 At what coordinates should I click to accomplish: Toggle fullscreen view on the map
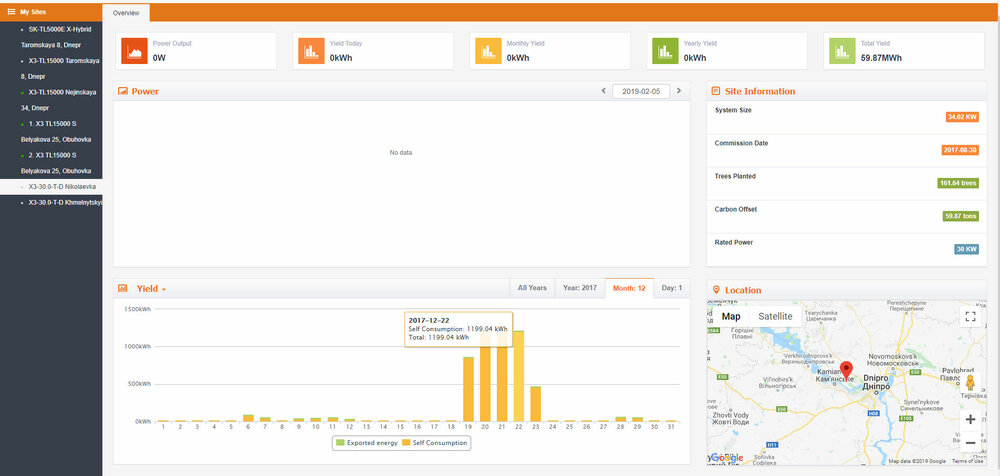tap(970, 317)
